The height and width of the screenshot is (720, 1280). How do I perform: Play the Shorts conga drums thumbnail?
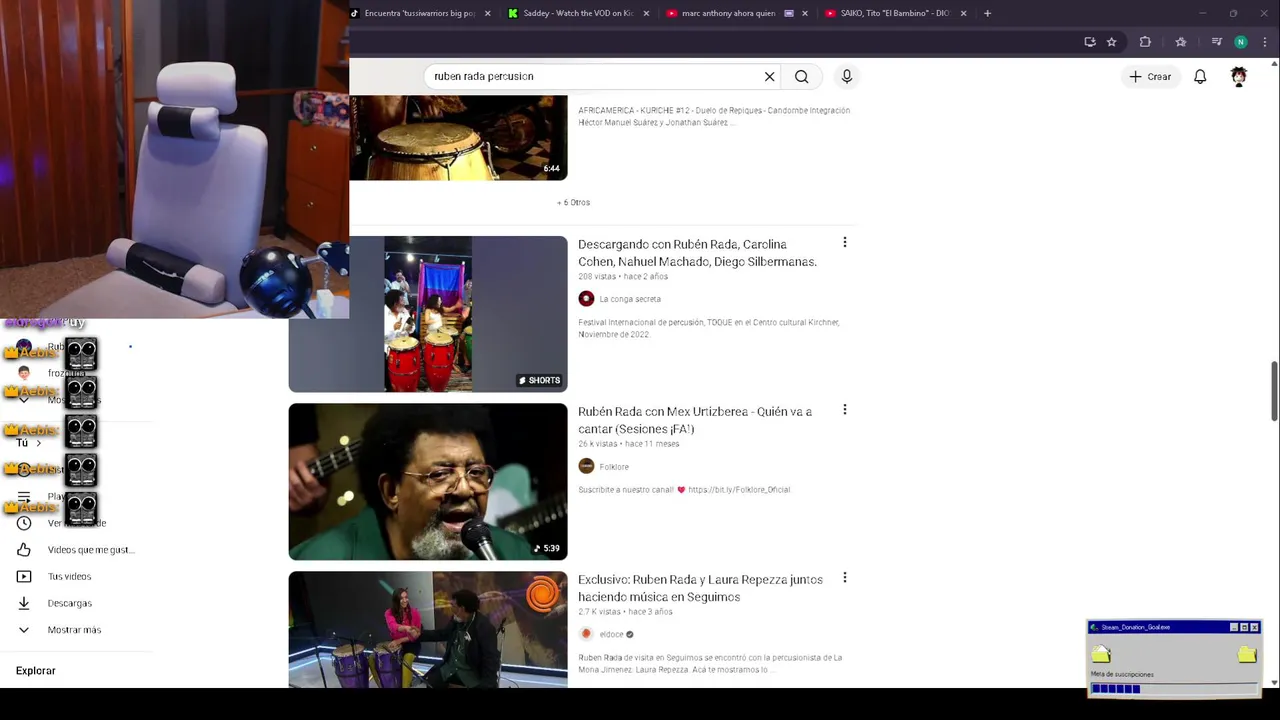click(x=428, y=314)
